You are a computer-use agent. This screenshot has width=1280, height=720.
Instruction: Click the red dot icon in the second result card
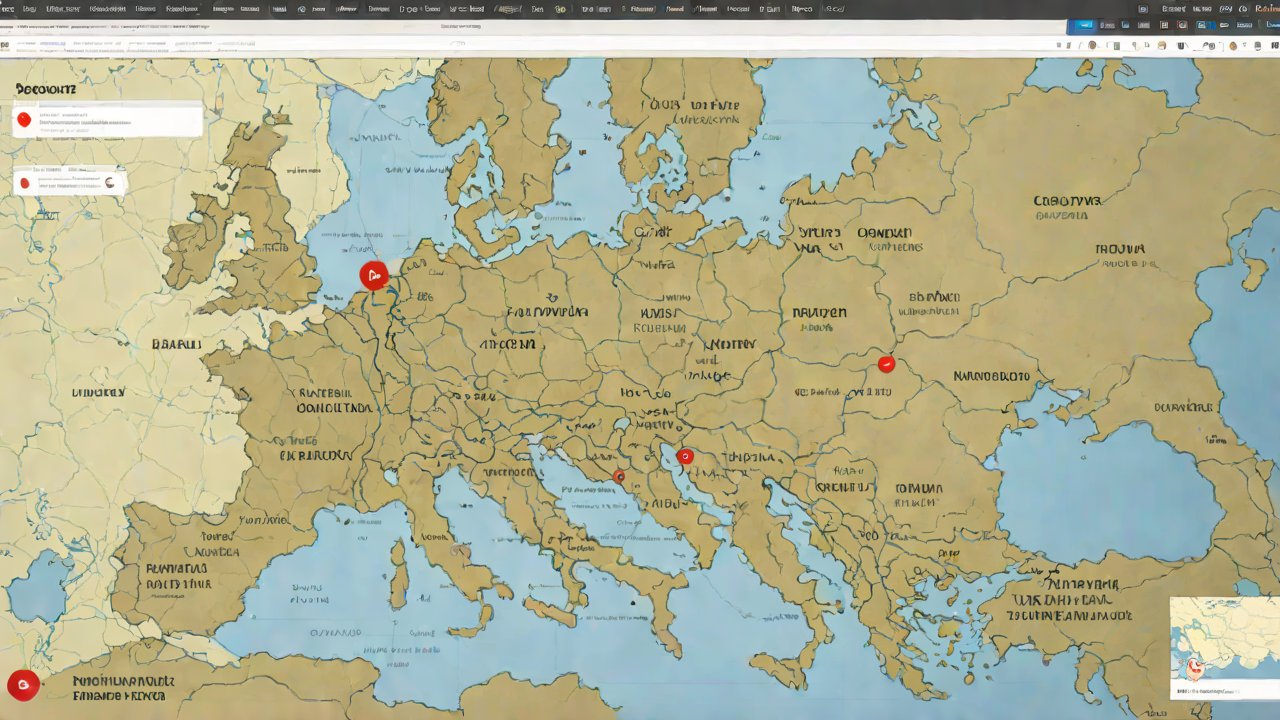click(25, 184)
